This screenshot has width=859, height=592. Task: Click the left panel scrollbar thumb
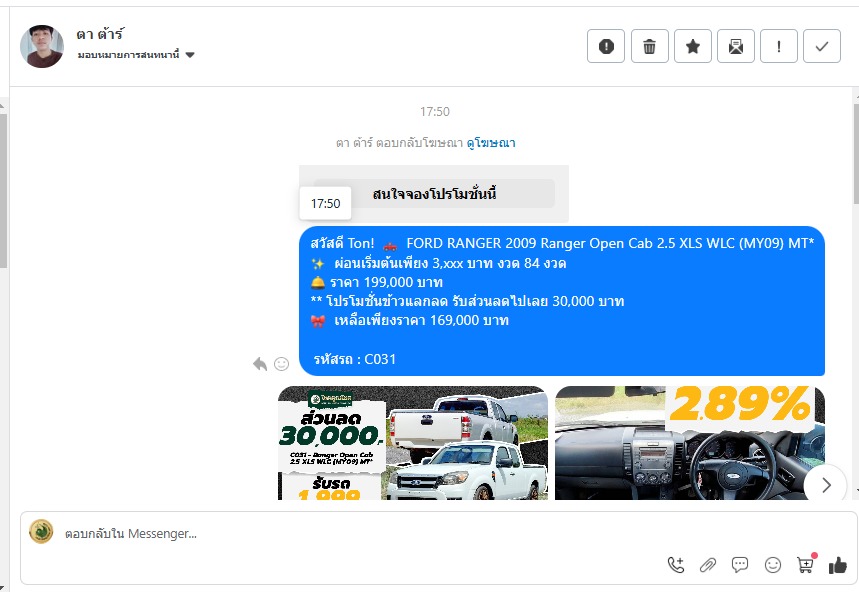click(3, 190)
